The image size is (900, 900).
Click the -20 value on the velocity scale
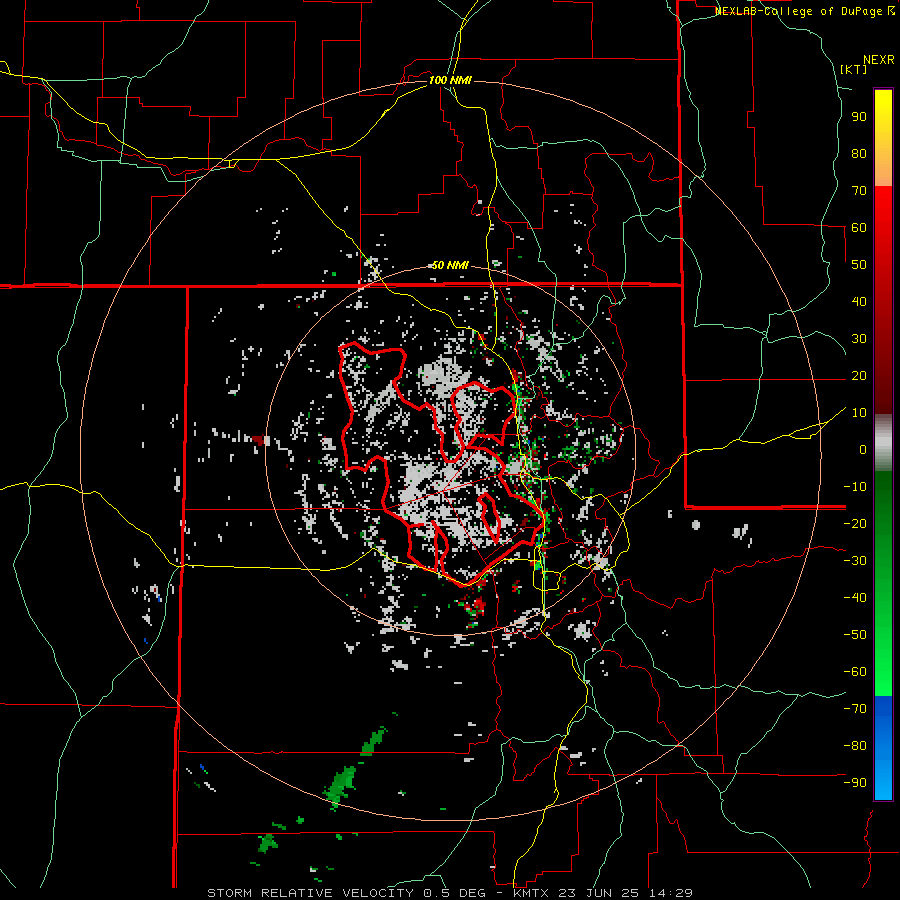point(855,523)
